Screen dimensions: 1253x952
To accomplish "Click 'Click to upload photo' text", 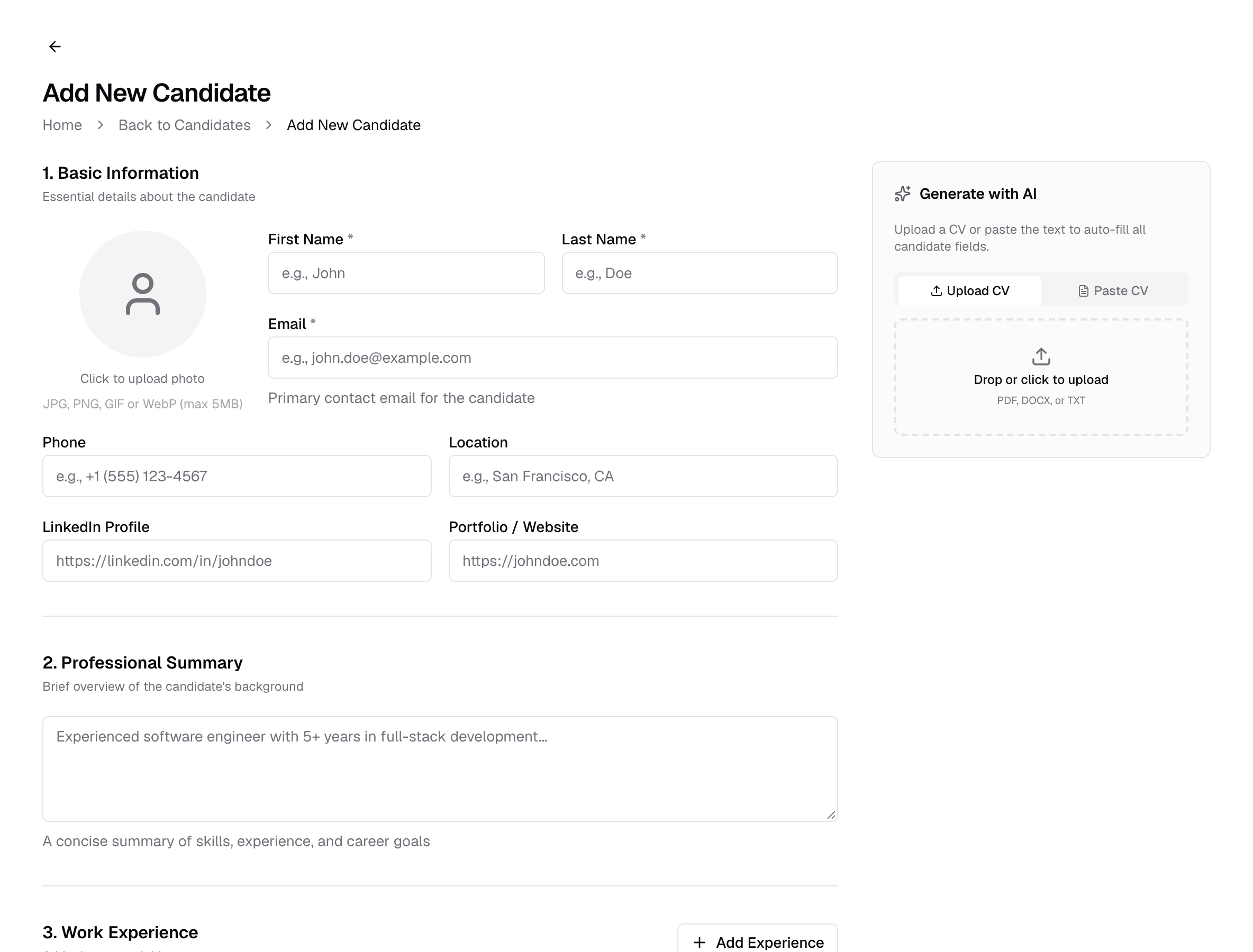I will click(x=142, y=379).
